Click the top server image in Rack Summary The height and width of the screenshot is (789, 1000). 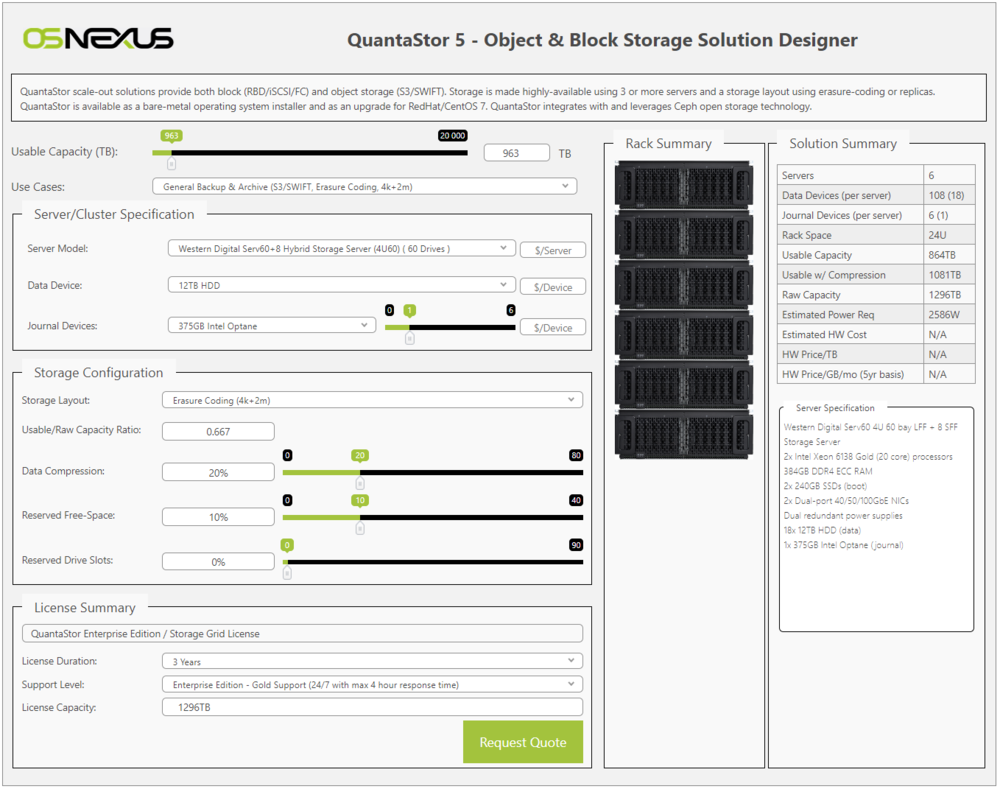point(683,185)
